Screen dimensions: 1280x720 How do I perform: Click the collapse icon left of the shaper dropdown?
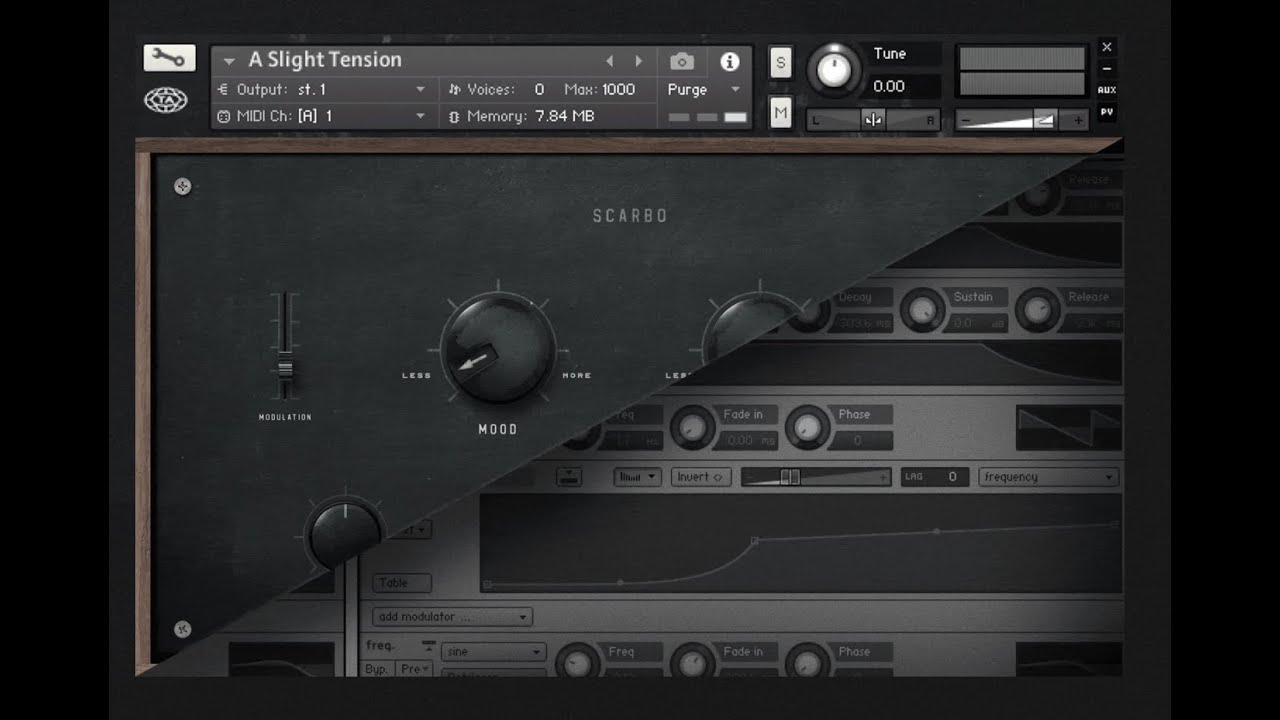point(570,477)
